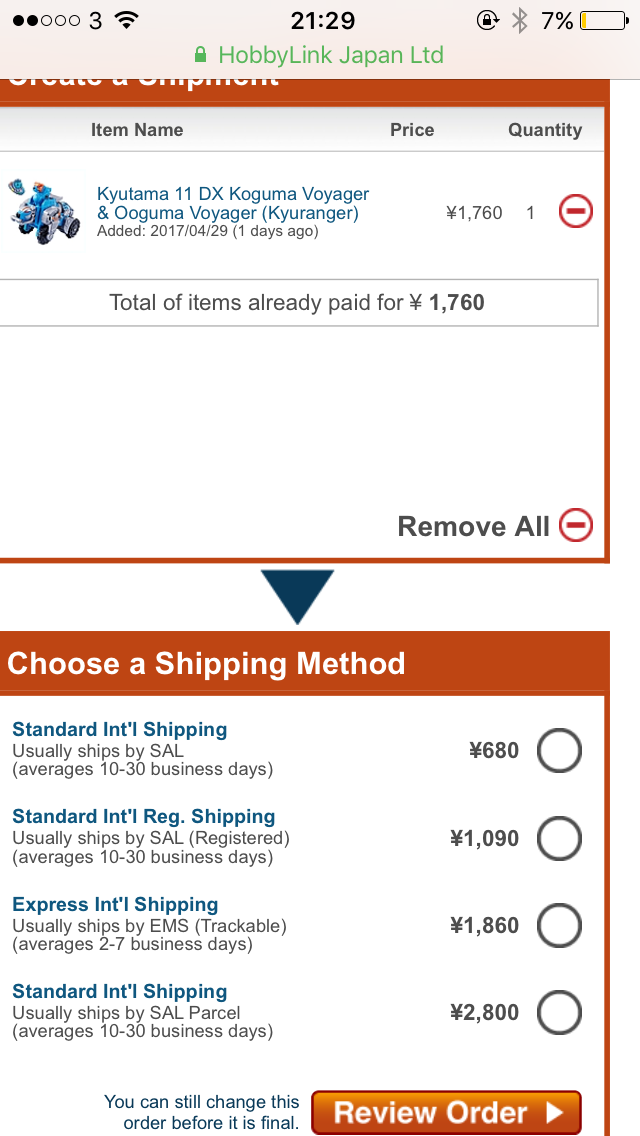Viewport: 640px width, 1136px height.
Task: Click the Express Int'l Shipping label
Action: (x=115, y=904)
